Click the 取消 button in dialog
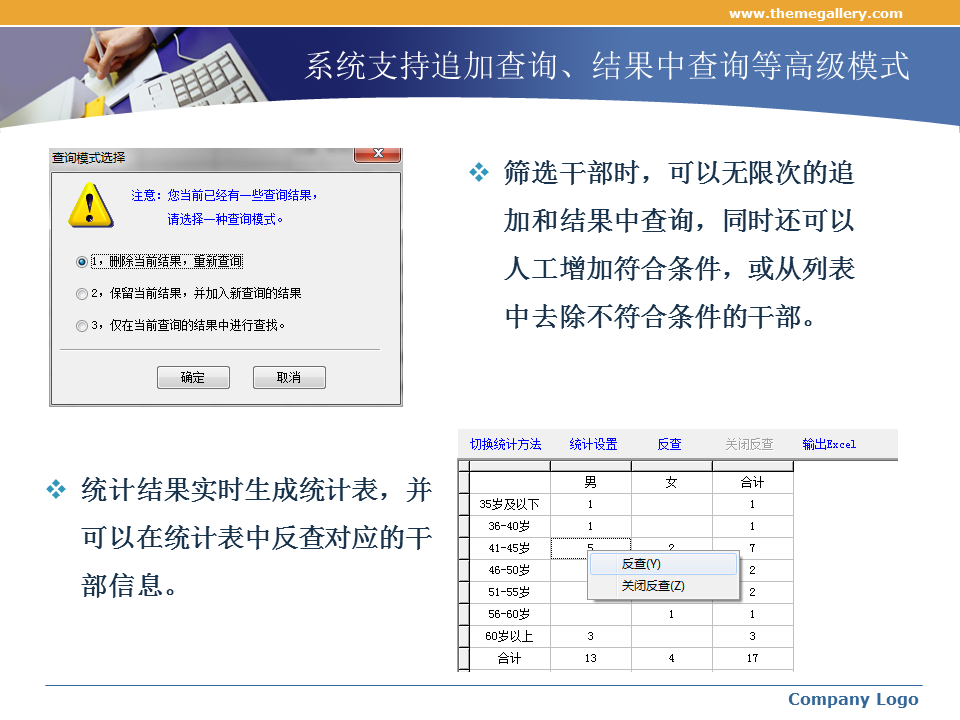960x720 pixels. point(289,377)
